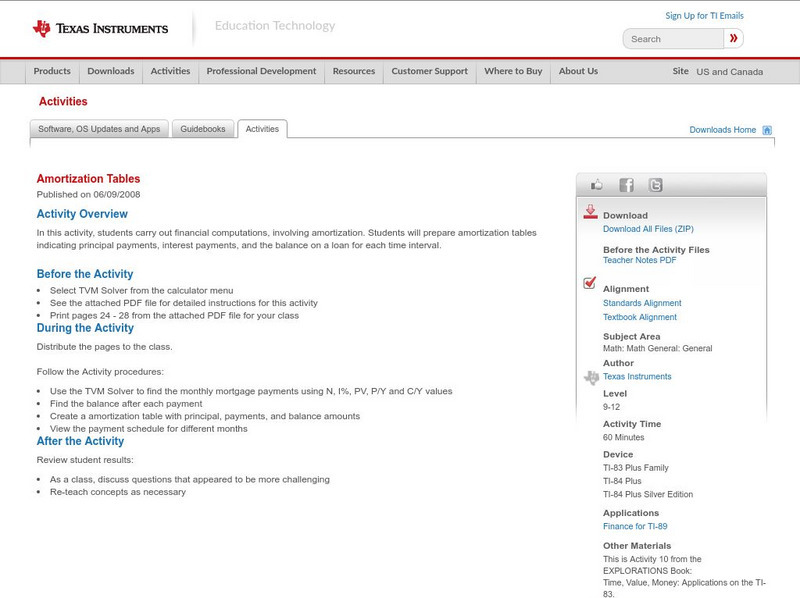Click the Texas Instruments logo
The image size is (800, 598).
(x=100, y=29)
